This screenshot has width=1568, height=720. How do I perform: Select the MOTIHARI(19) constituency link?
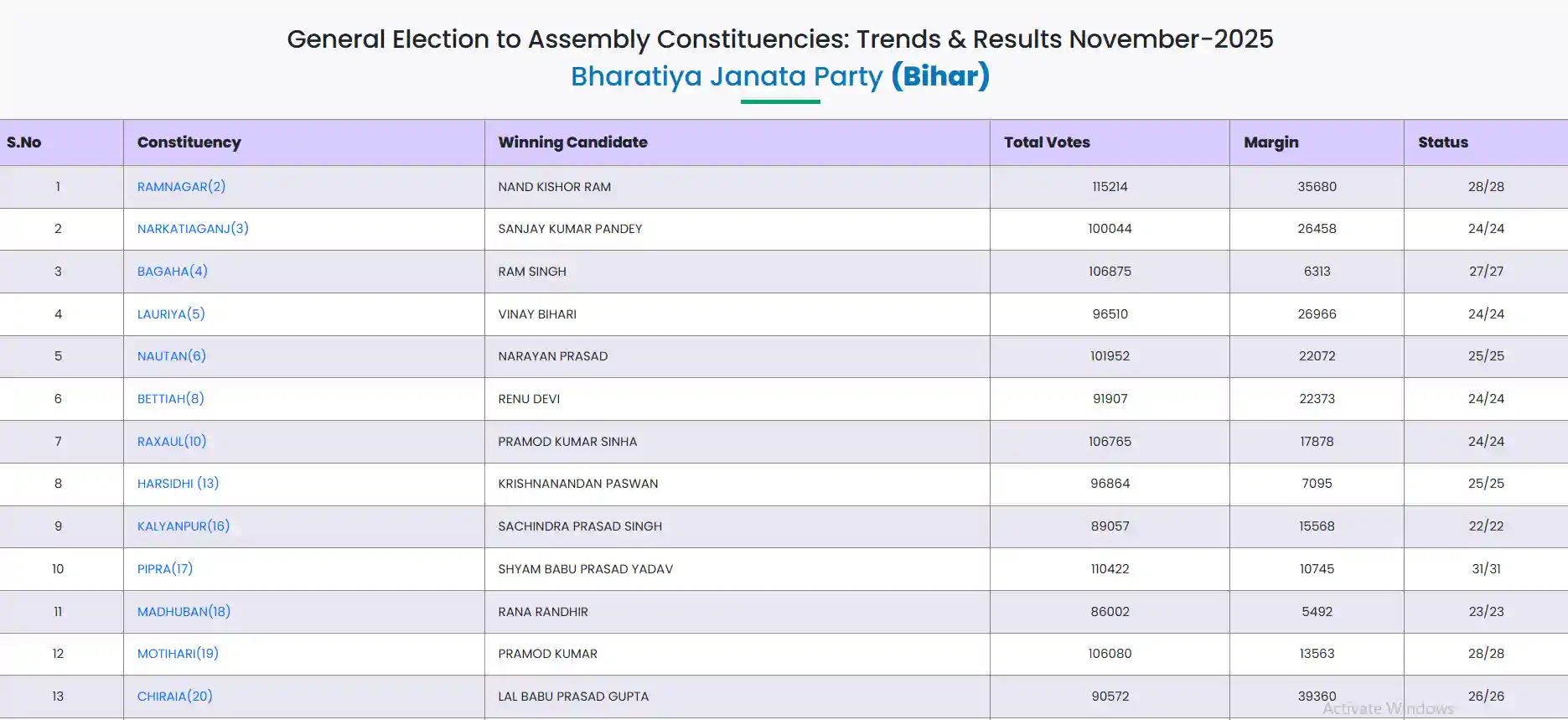178,654
